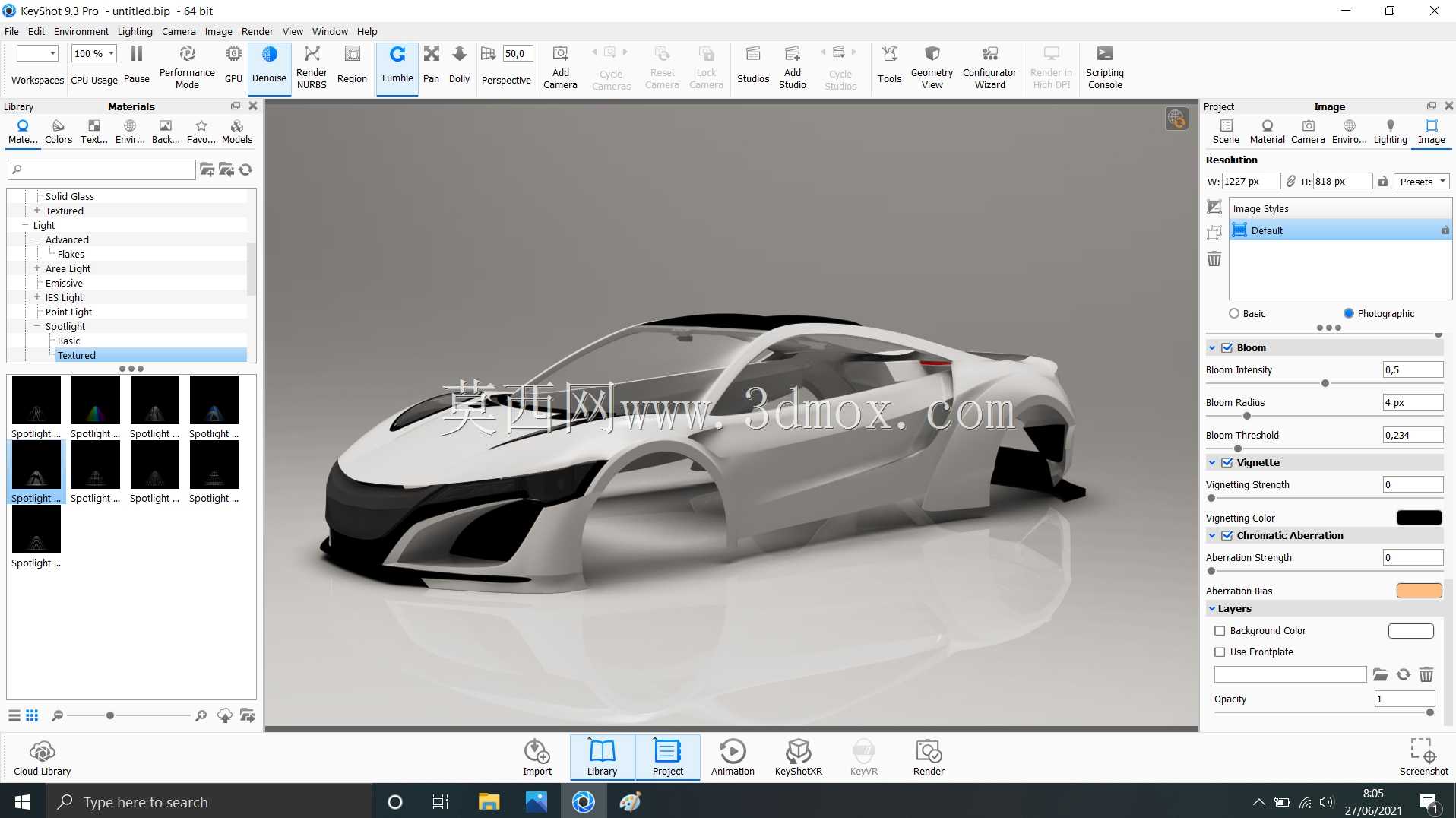Open Geometry View
The image size is (1456, 818).
coord(932,67)
